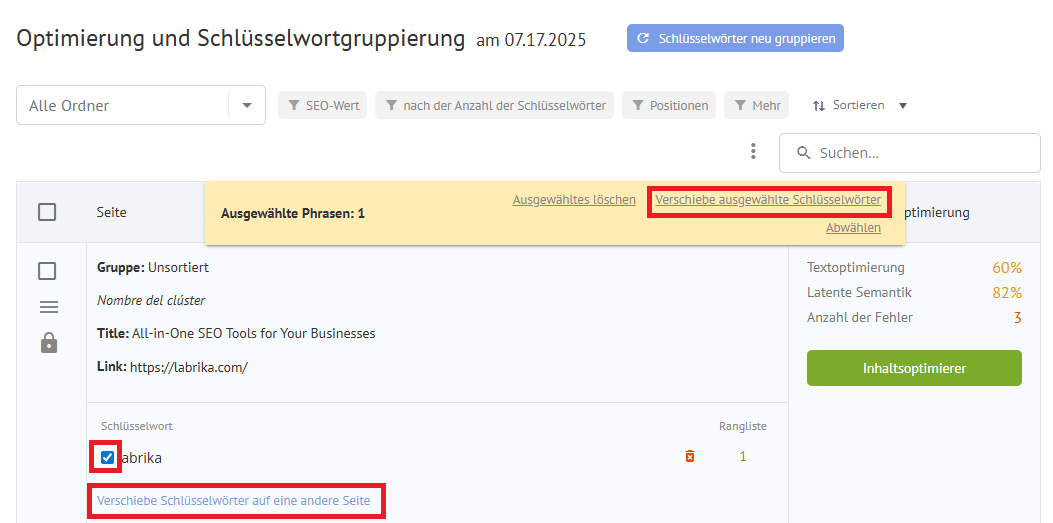Focus the Suchen search field
The width and height of the screenshot is (1053, 523).
click(x=909, y=153)
